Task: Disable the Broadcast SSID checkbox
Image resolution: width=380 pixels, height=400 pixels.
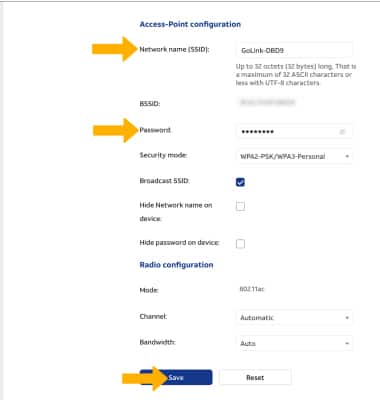Action: pos(240,182)
